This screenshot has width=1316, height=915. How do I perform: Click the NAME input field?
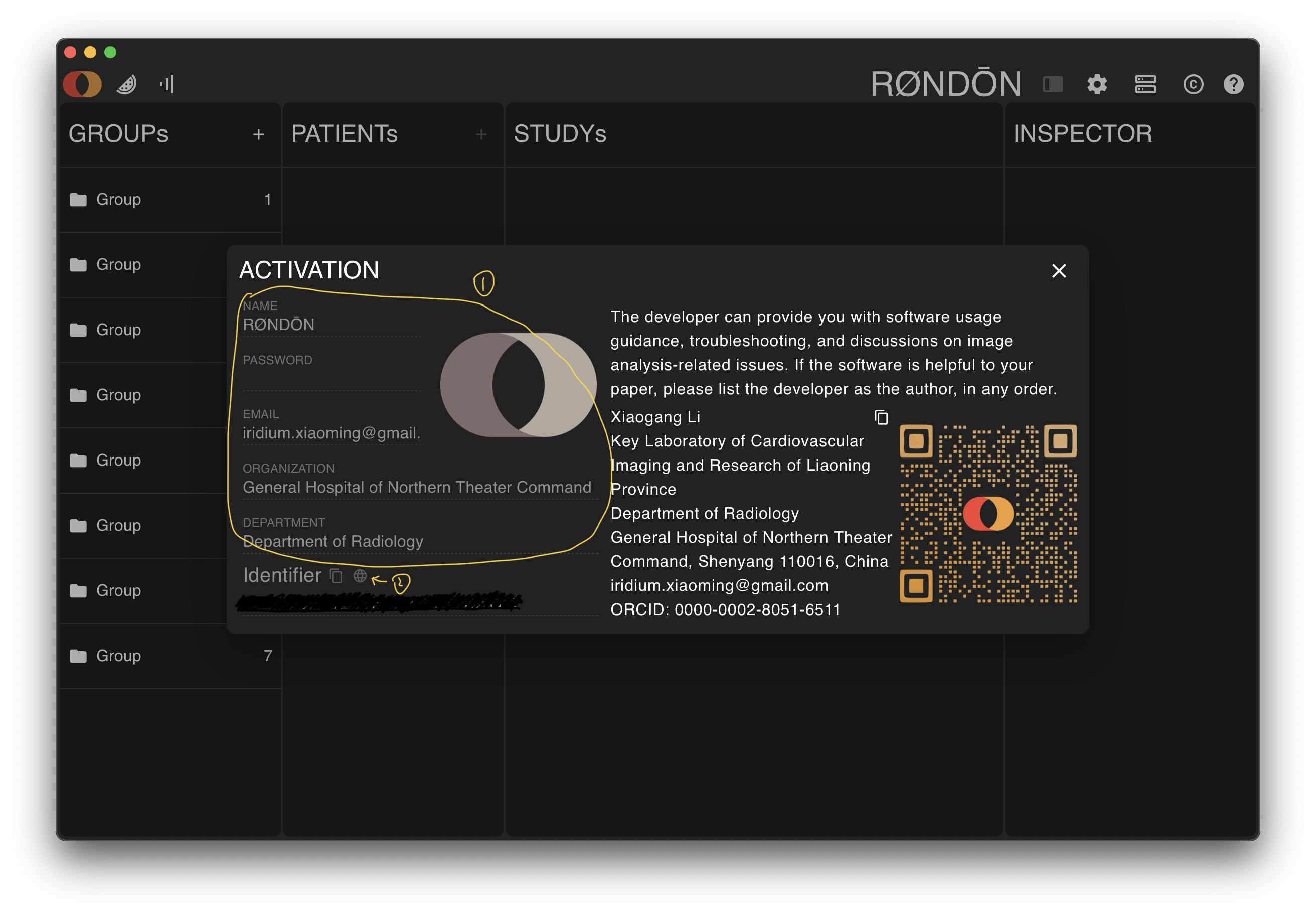tap(332, 325)
